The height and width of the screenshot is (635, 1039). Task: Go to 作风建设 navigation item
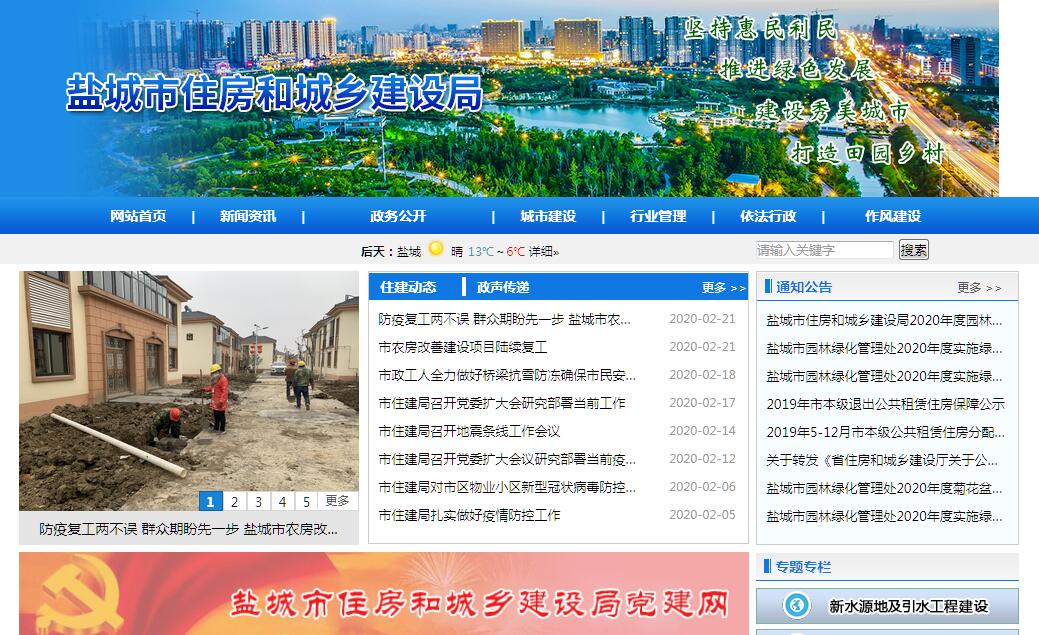(x=892, y=216)
